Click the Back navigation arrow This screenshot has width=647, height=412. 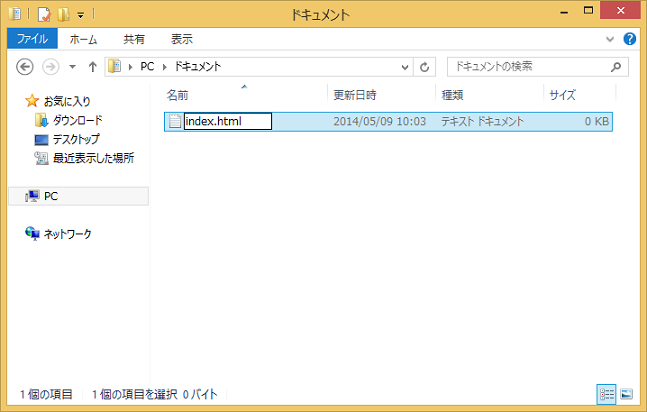pyautogui.click(x=26, y=67)
